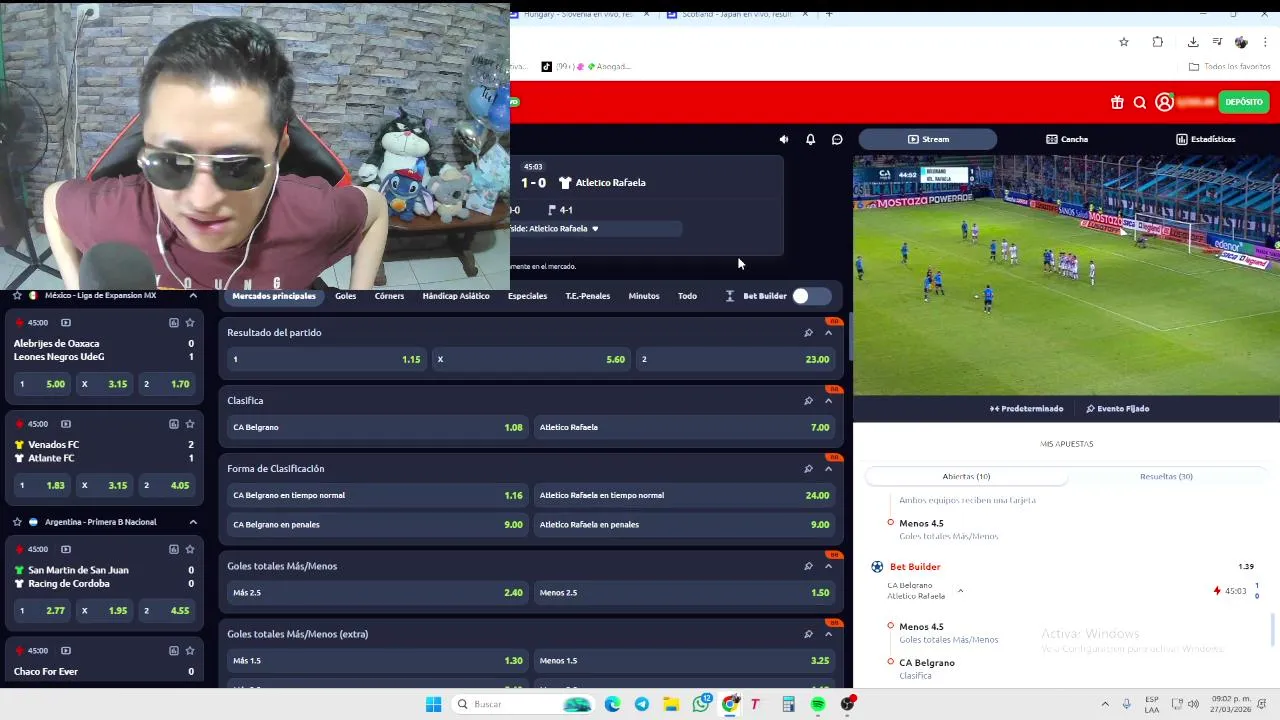
Task: Switch to the Hándicap Asiático tab
Action: tap(456, 296)
